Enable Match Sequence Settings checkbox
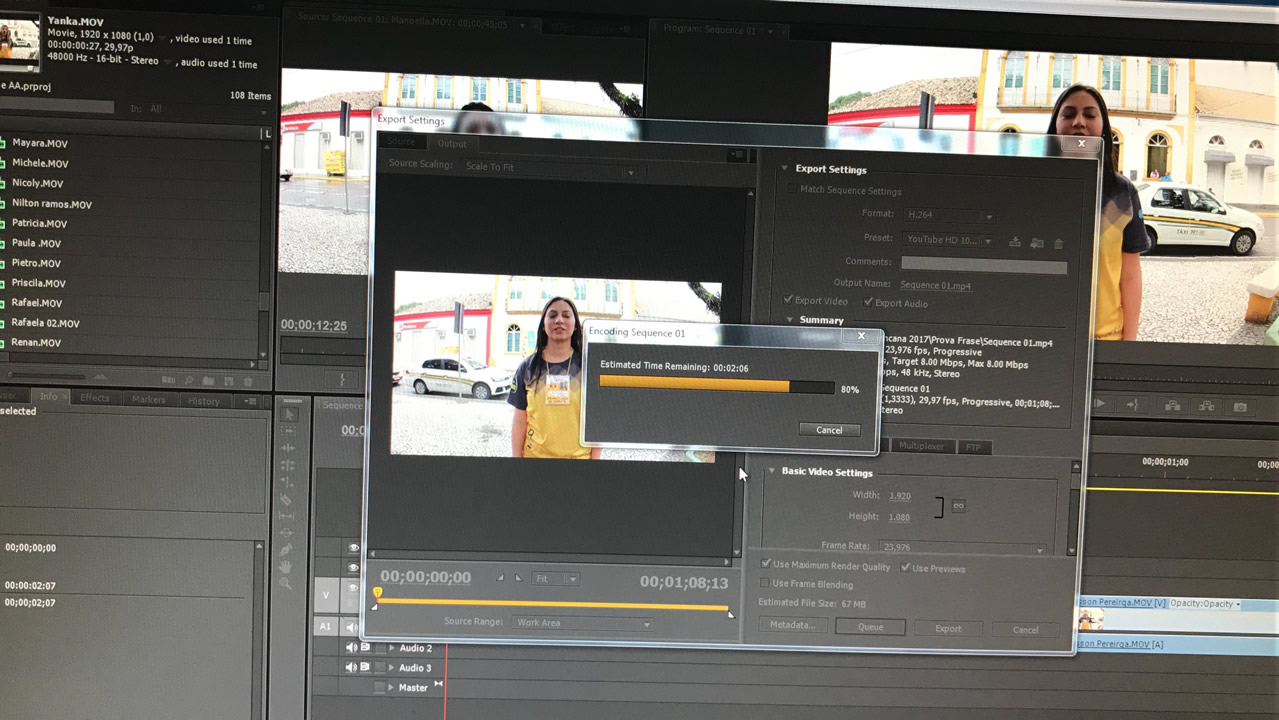 point(792,190)
